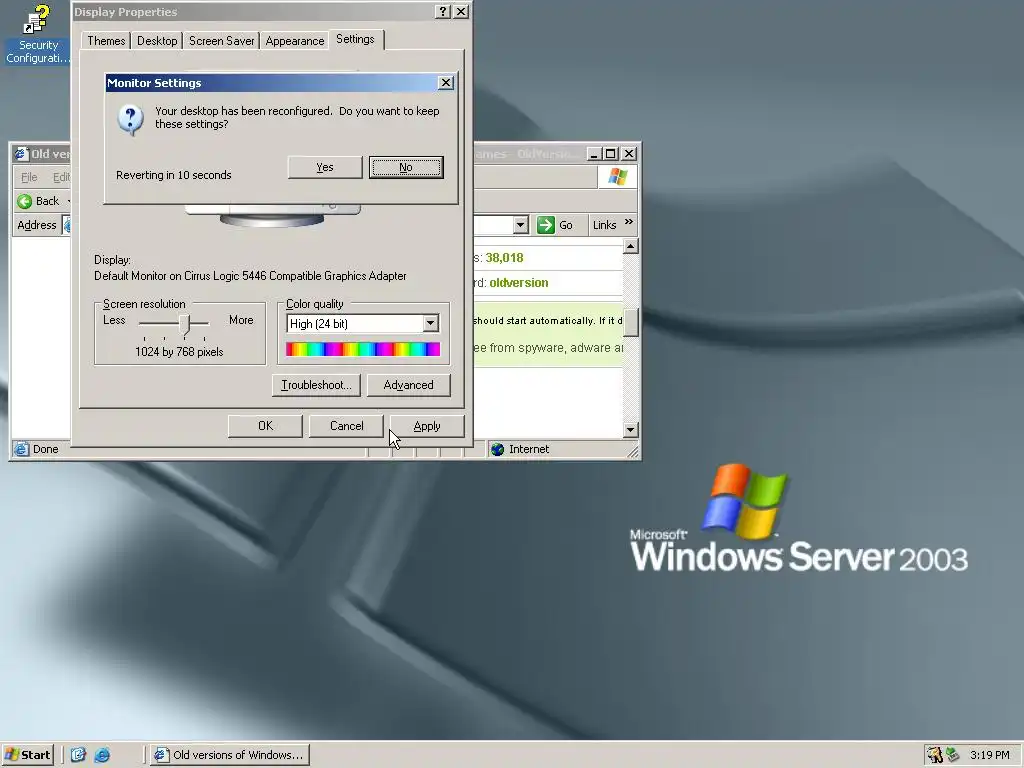Click the Links toolbar label
The width and height of the screenshot is (1024, 768).
point(604,225)
